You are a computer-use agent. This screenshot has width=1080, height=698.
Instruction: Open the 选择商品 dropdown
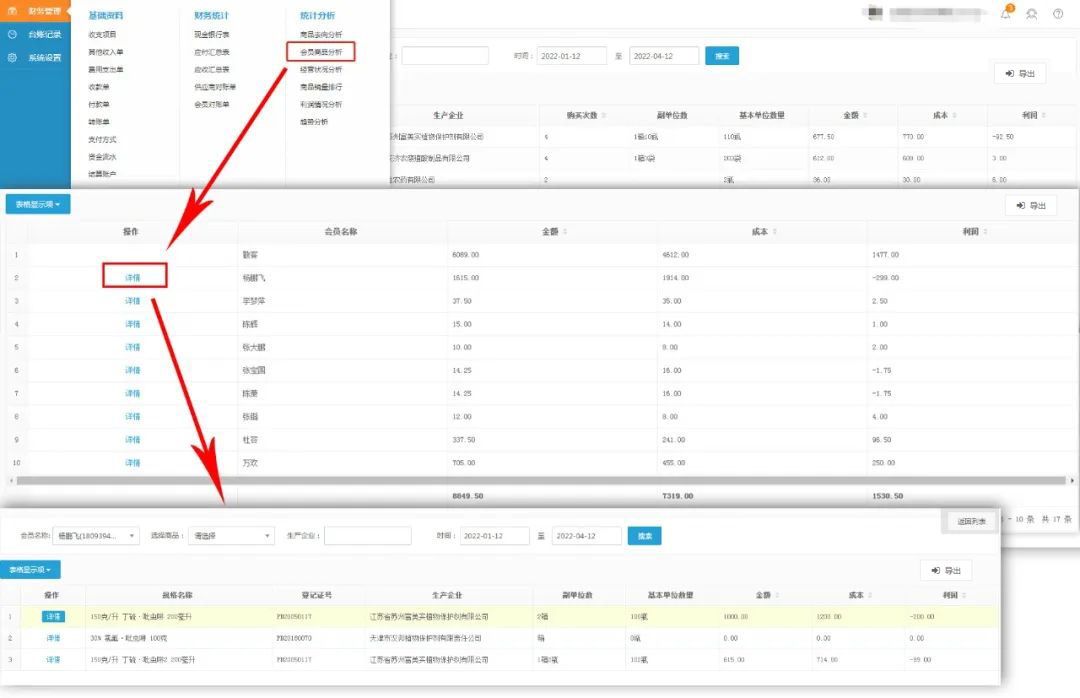232,536
